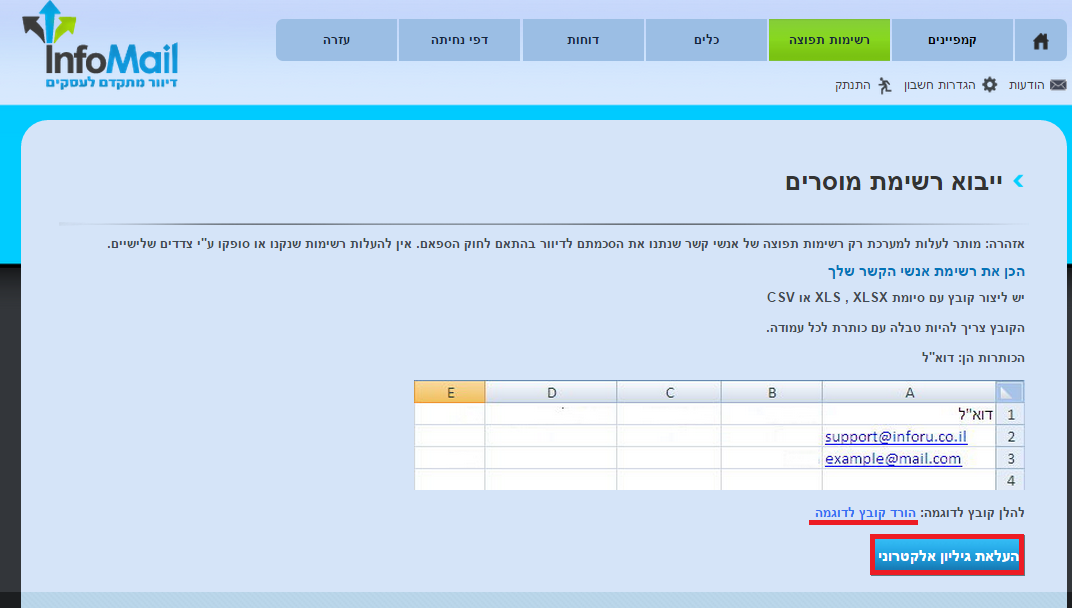
Task: Click the InfoMail logo
Action: point(100,47)
